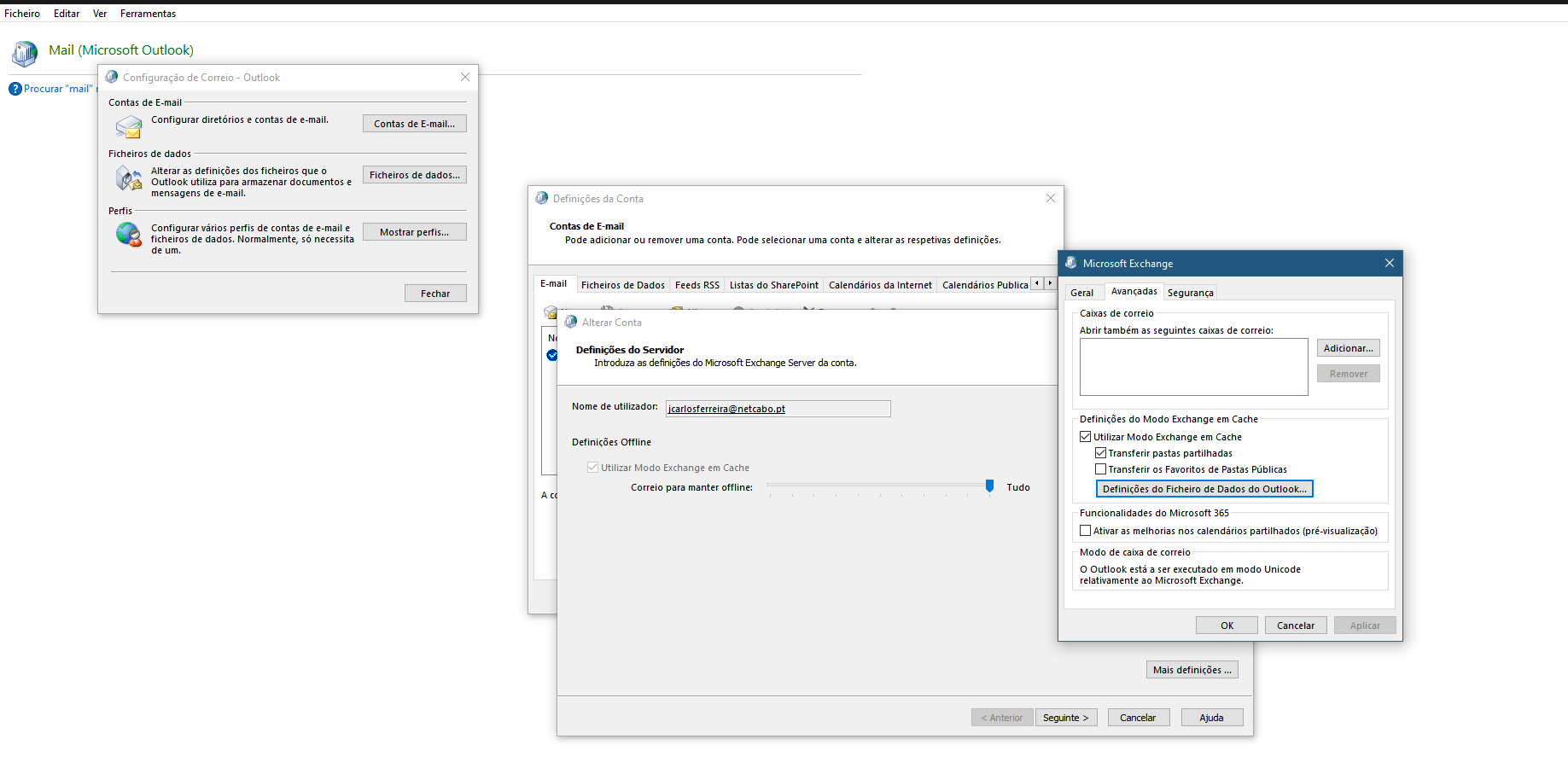Open the Calendários Publicados tab
The height and width of the screenshot is (774, 1568).
[x=984, y=285]
